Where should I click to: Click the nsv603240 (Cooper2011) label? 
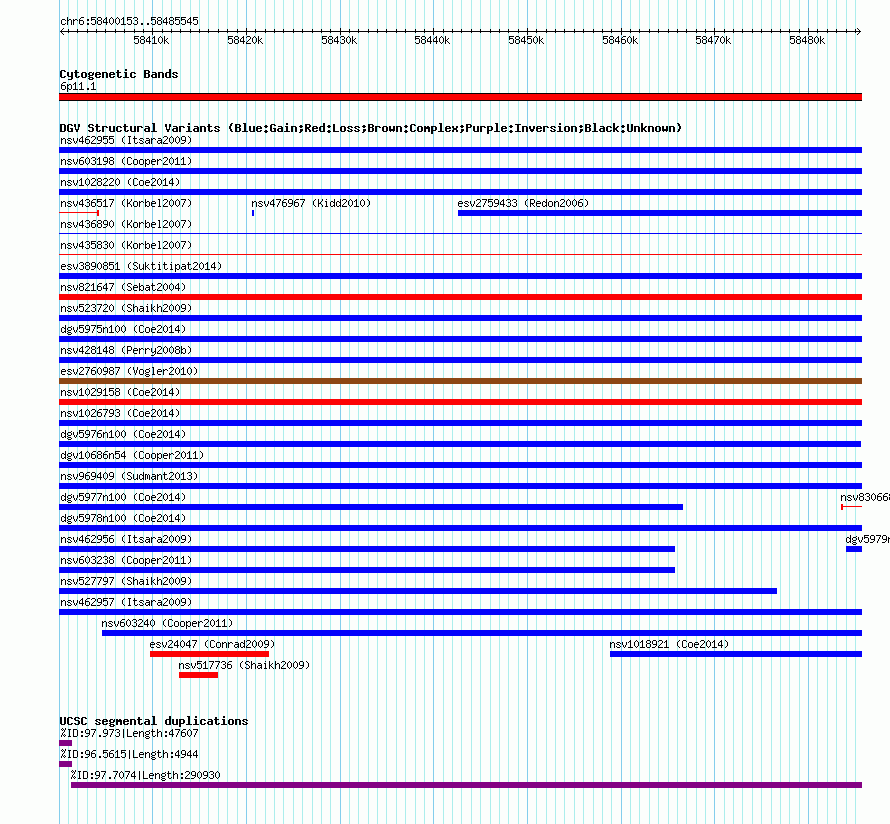(x=167, y=623)
